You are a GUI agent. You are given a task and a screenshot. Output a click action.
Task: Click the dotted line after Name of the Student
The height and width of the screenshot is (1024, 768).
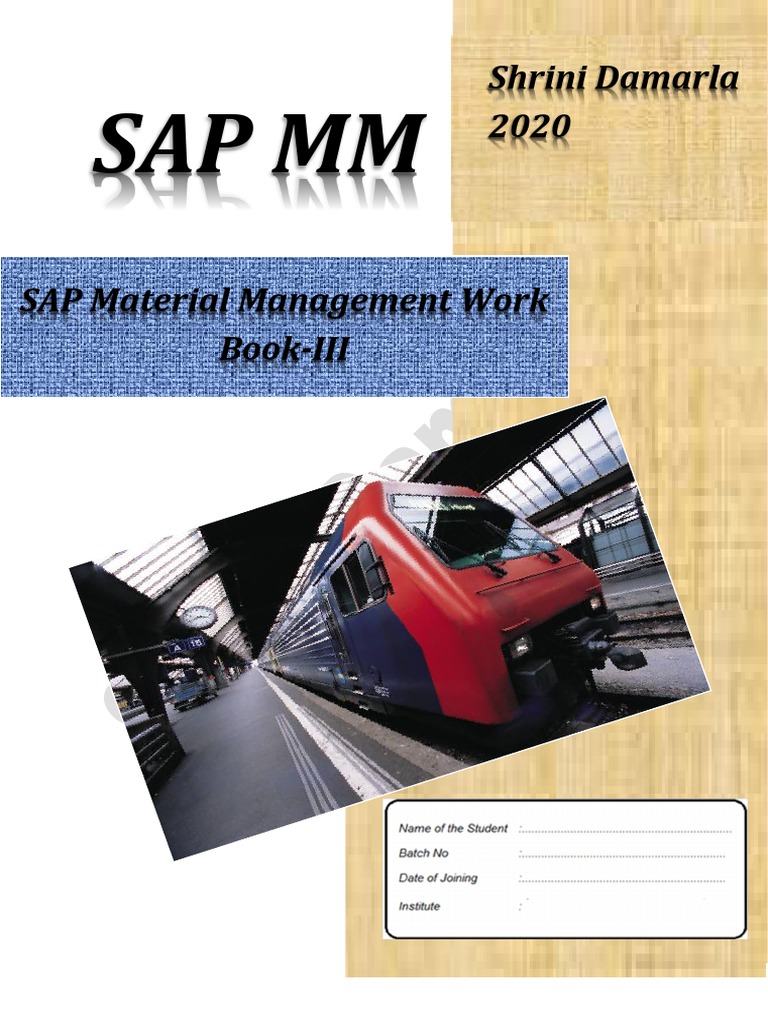[x=626, y=831]
